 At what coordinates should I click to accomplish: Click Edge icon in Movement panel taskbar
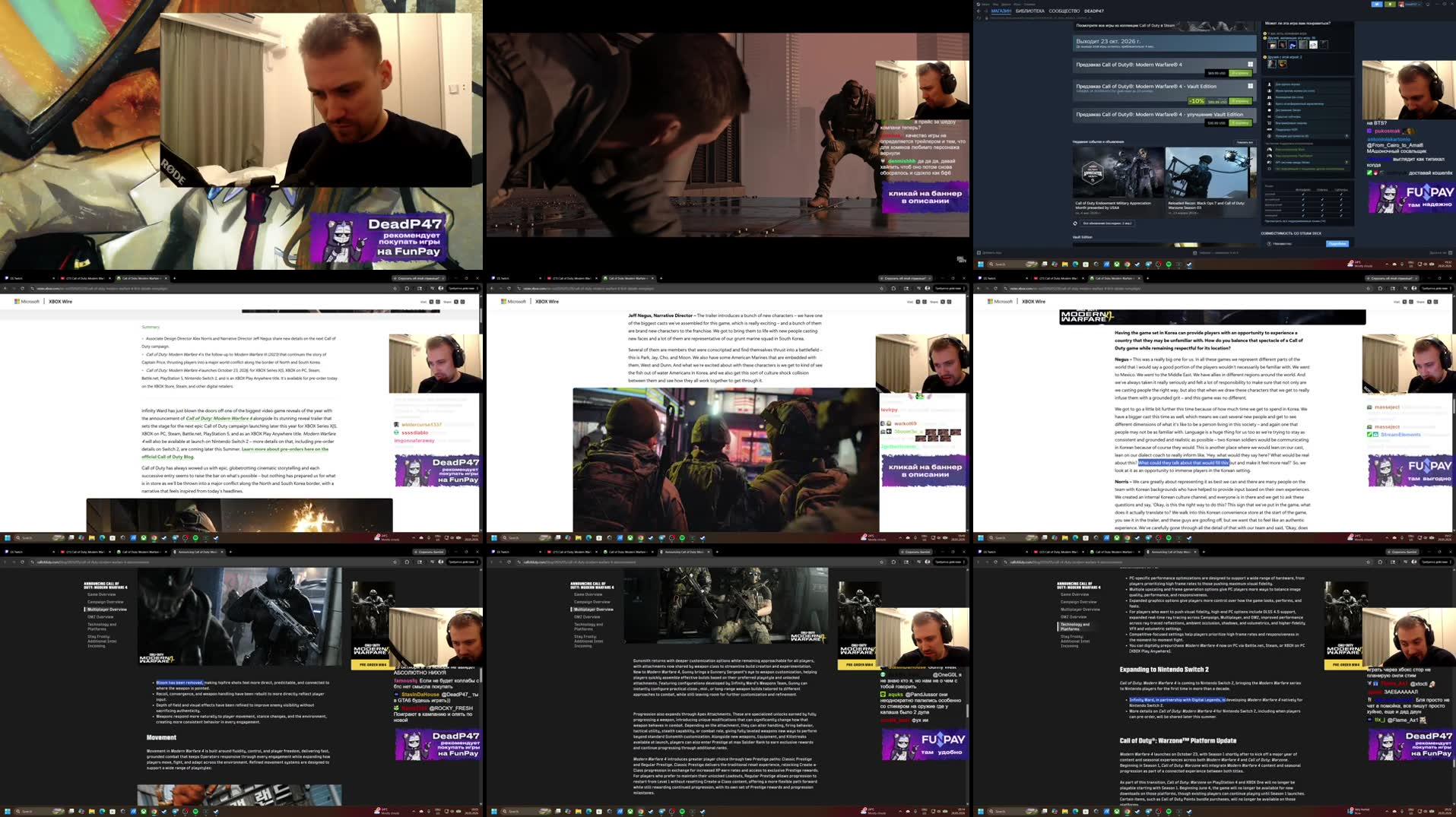point(102,812)
